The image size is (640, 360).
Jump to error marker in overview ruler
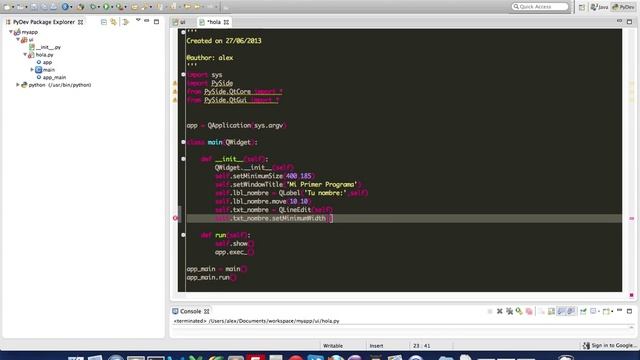631,218
